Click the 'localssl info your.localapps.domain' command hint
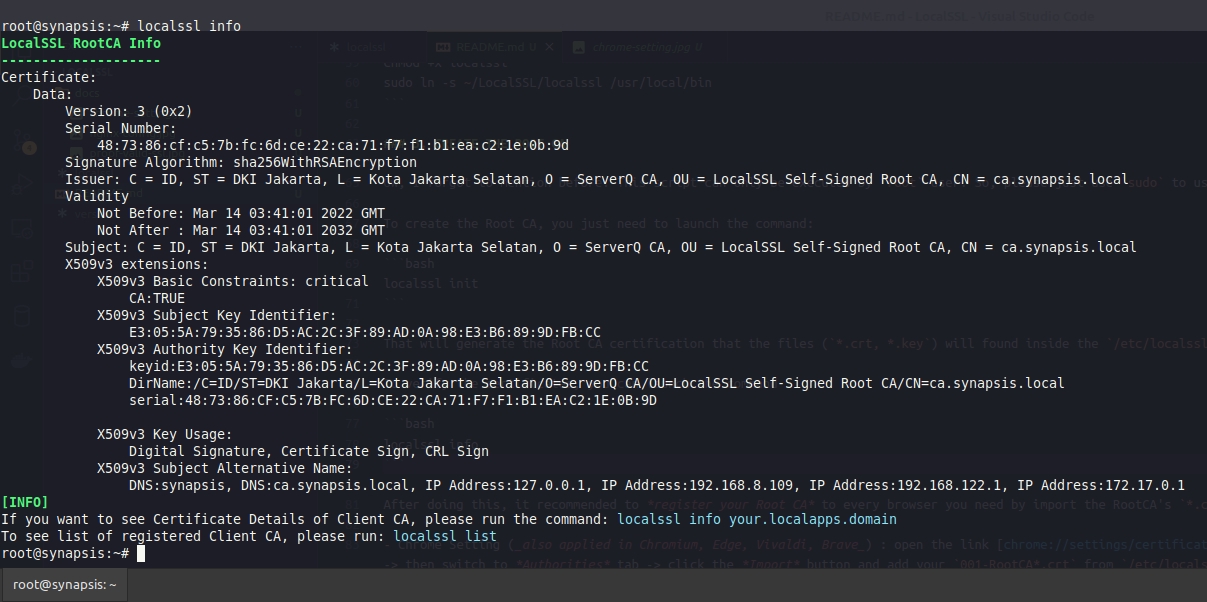 [757, 519]
